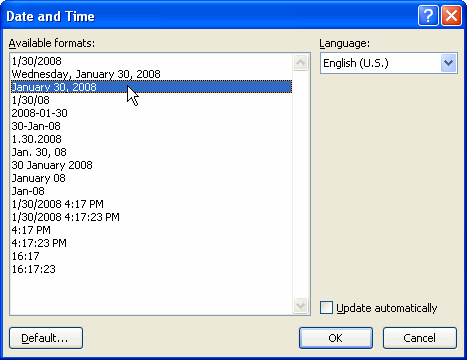
Task: Select the 1/30/2008 4:17:23 PM format
Action: 152,217
